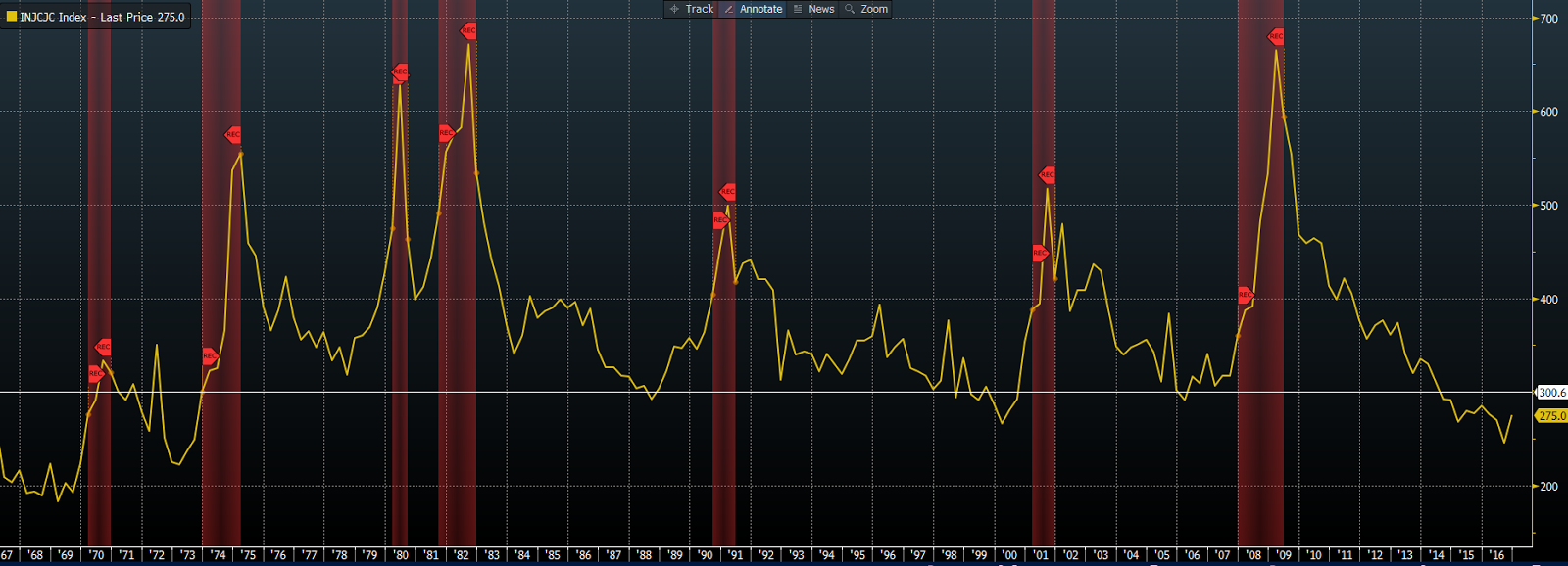This screenshot has width=1568, height=566.
Task: Click the '95 year label on the x-axis
Action: [857, 555]
